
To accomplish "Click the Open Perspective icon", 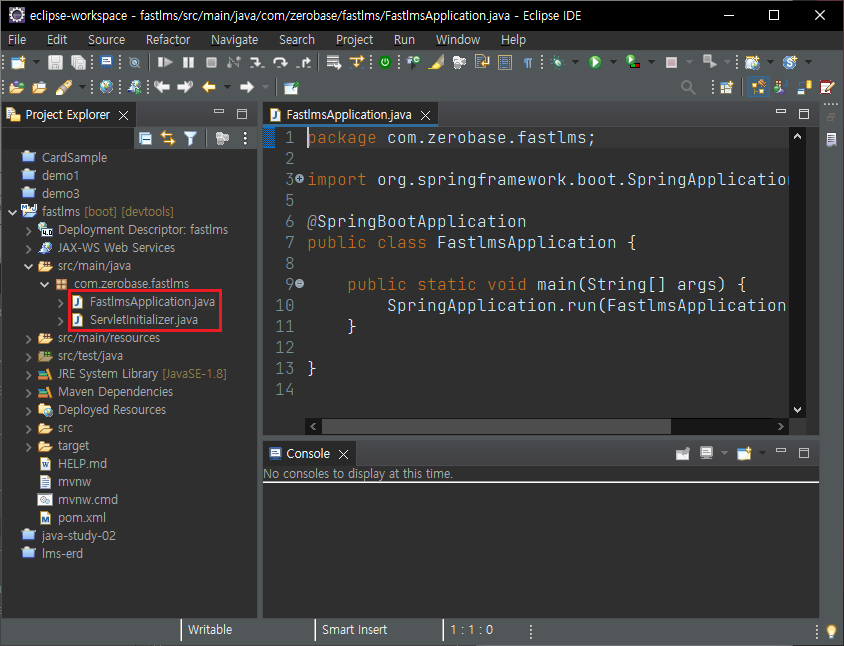I will [727, 87].
